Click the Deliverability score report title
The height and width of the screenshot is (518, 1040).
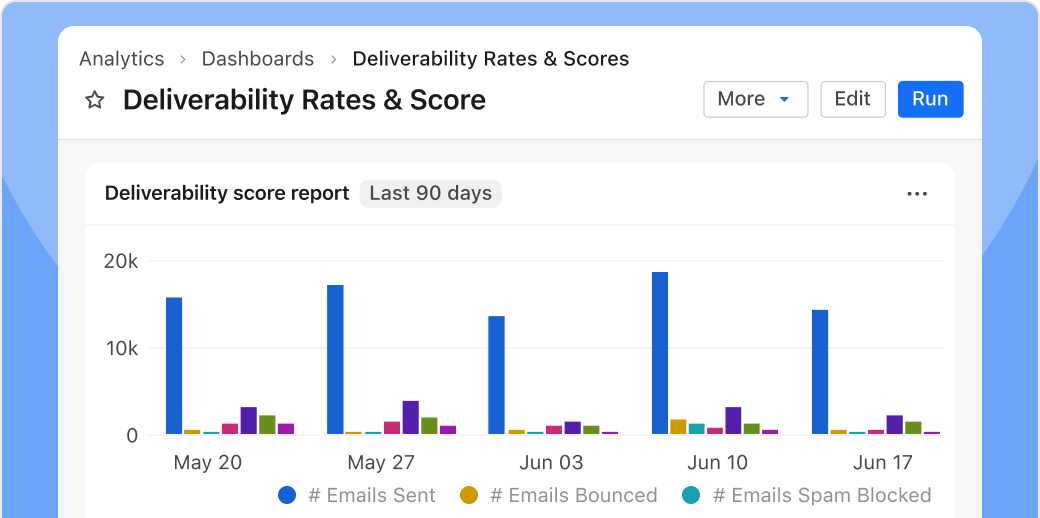(x=227, y=194)
